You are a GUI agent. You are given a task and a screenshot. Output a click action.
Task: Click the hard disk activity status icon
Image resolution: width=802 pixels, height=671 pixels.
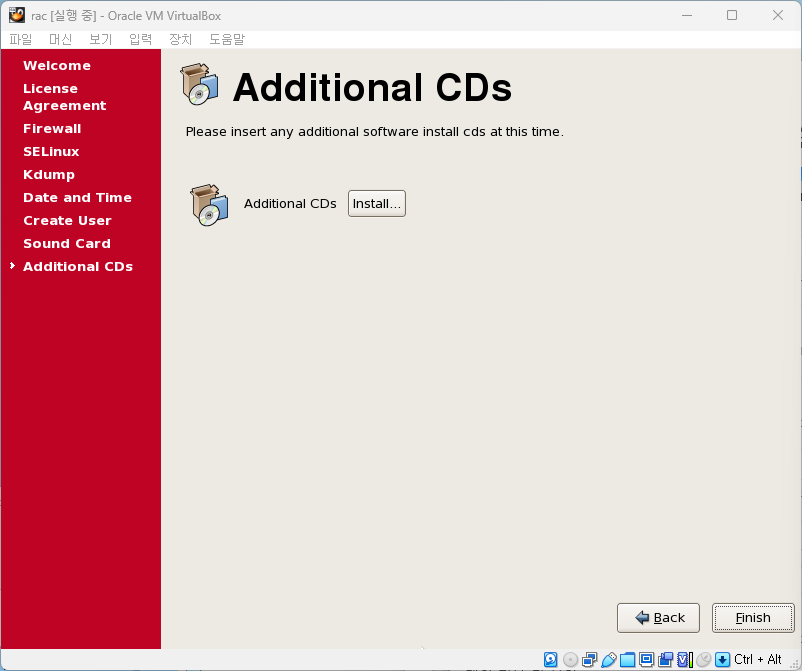tap(550, 660)
